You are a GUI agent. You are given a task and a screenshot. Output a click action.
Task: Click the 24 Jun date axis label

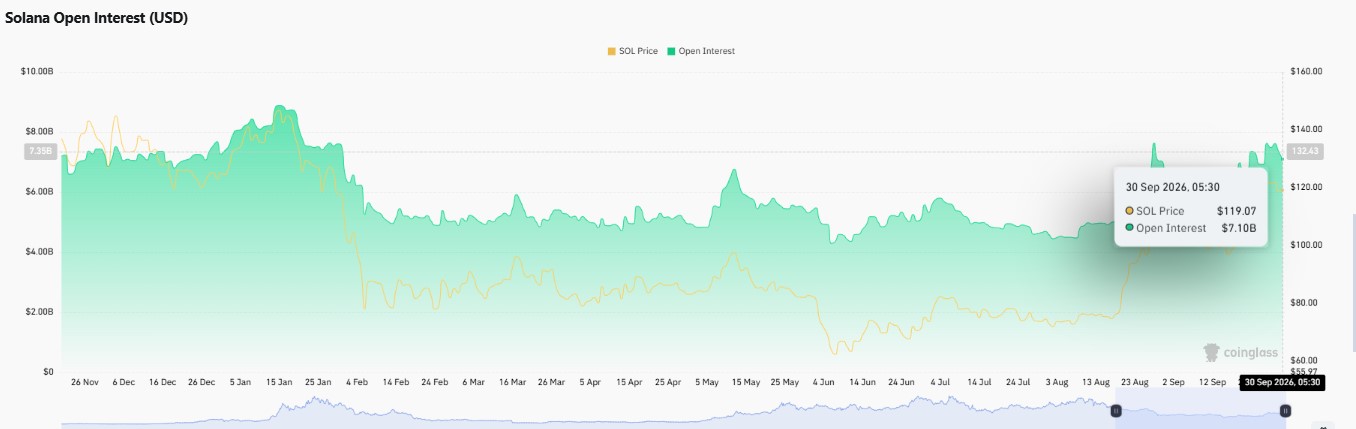click(x=901, y=382)
